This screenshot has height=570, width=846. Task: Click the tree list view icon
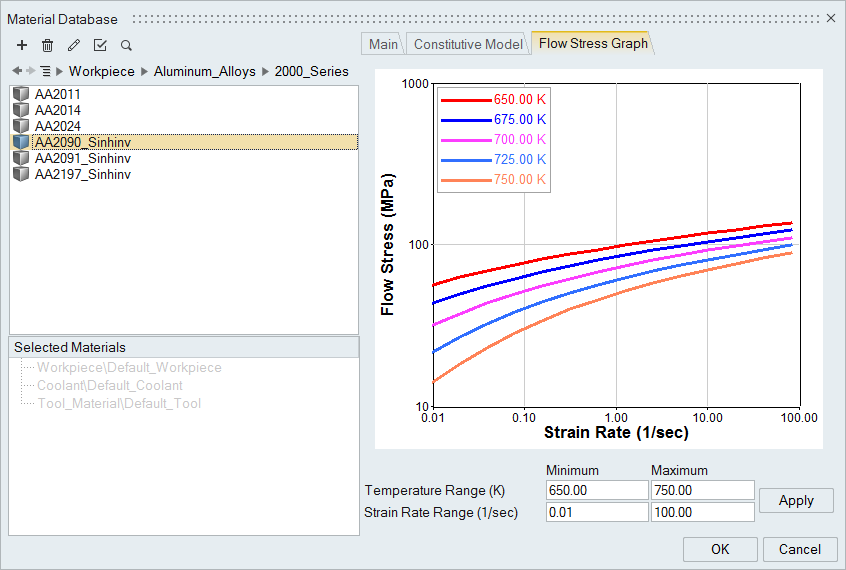click(45, 71)
